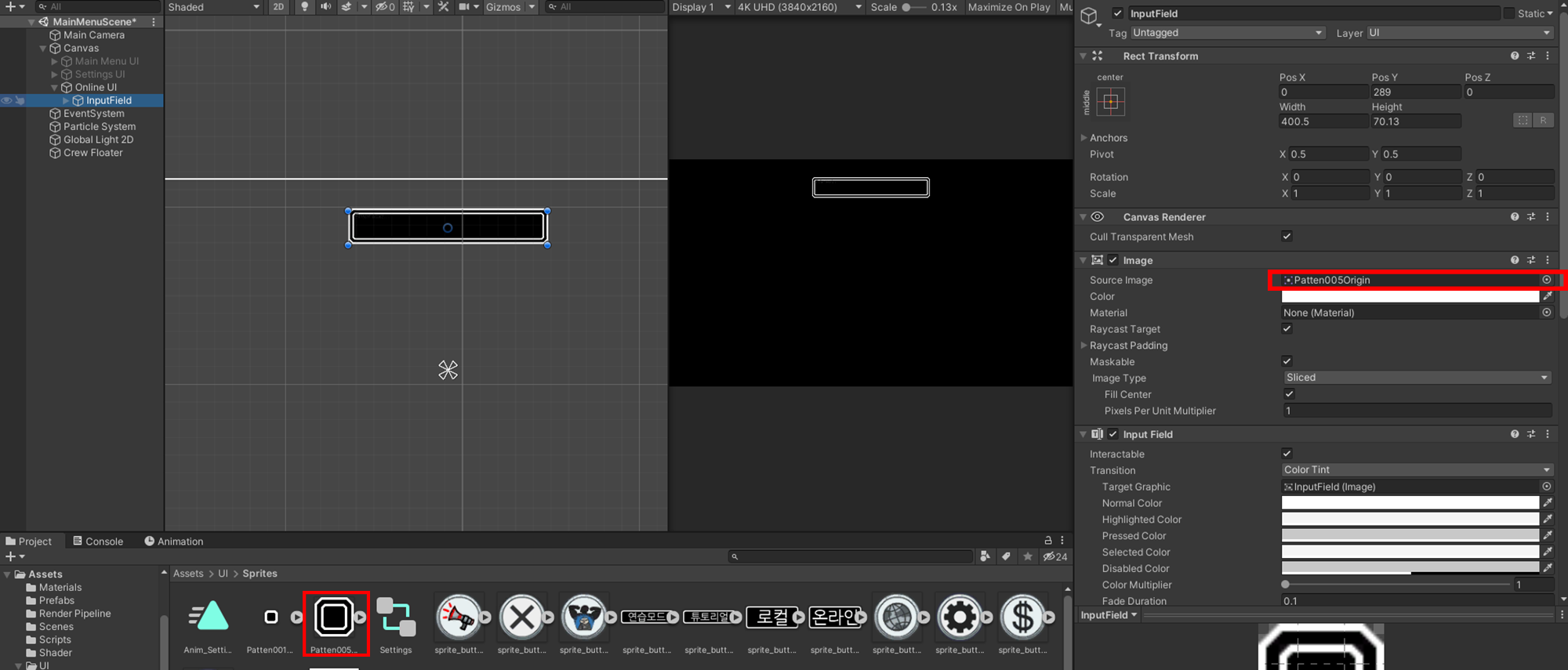Open Image Type Sliced dropdown
The image size is (1568, 670).
[x=1417, y=378]
